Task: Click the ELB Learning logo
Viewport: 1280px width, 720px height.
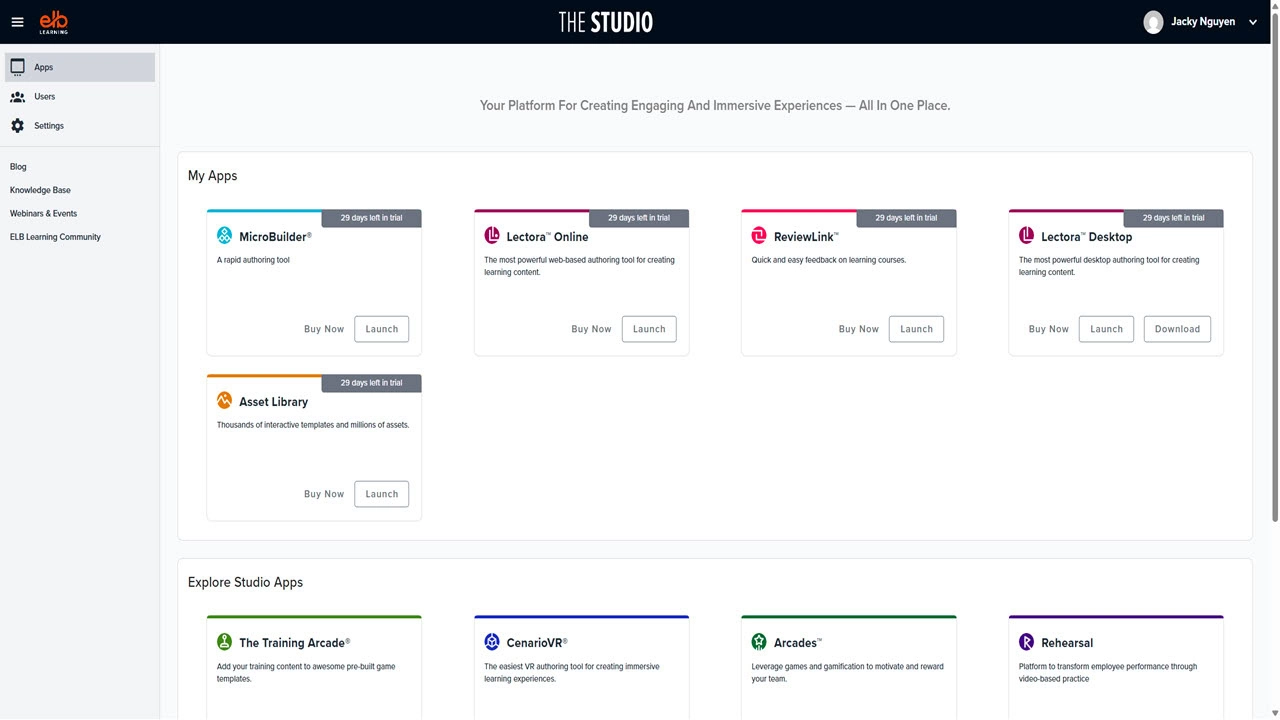Action: pos(54,22)
